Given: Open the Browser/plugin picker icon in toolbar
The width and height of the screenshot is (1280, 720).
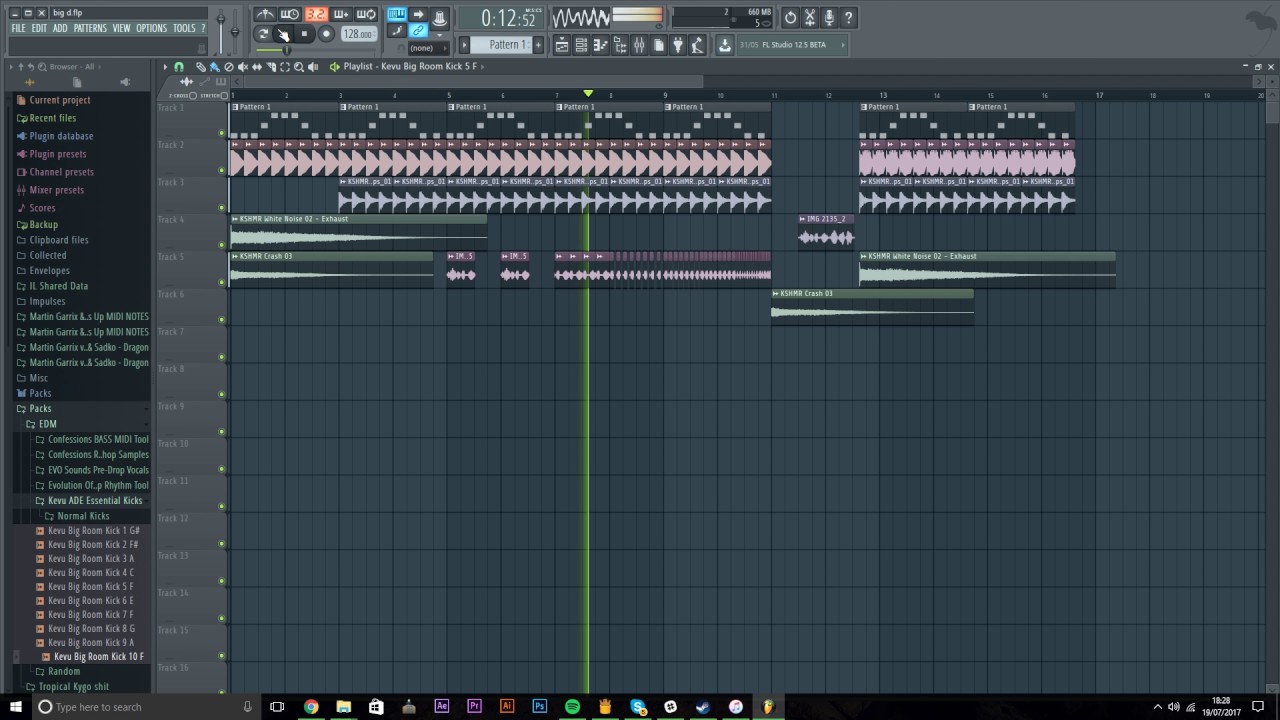Looking at the screenshot, I should click(x=620, y=45).
